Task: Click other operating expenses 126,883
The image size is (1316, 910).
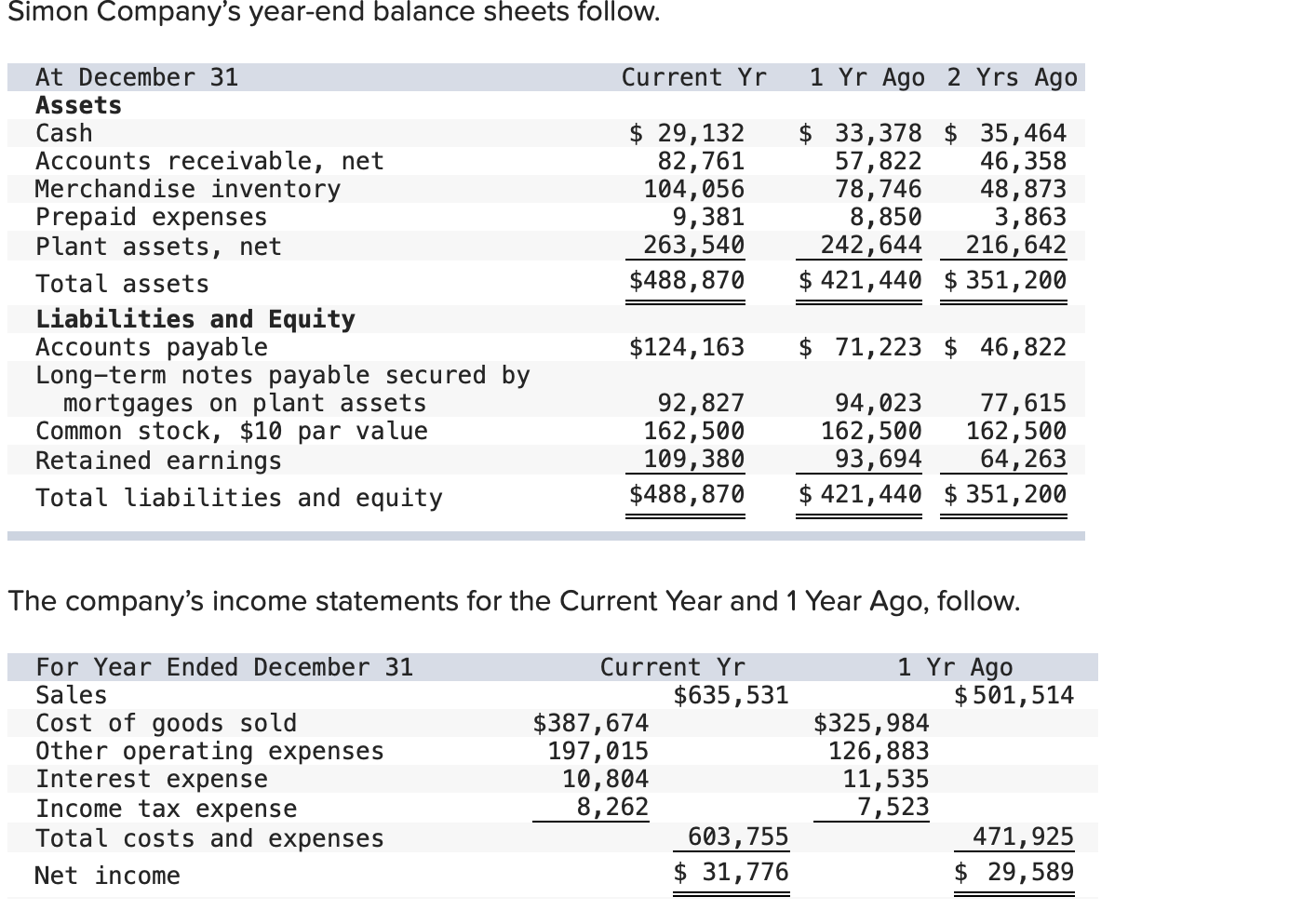Action: [x=879, y=751]
